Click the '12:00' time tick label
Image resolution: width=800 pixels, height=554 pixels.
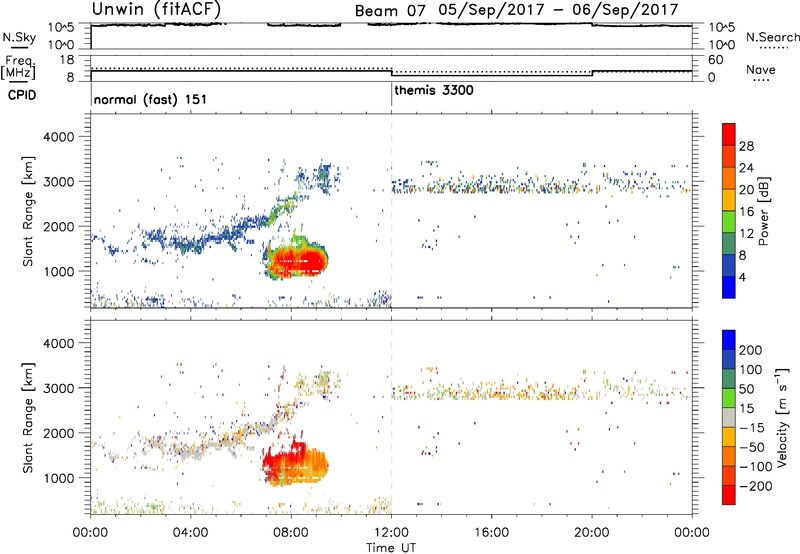pos(391,533)
